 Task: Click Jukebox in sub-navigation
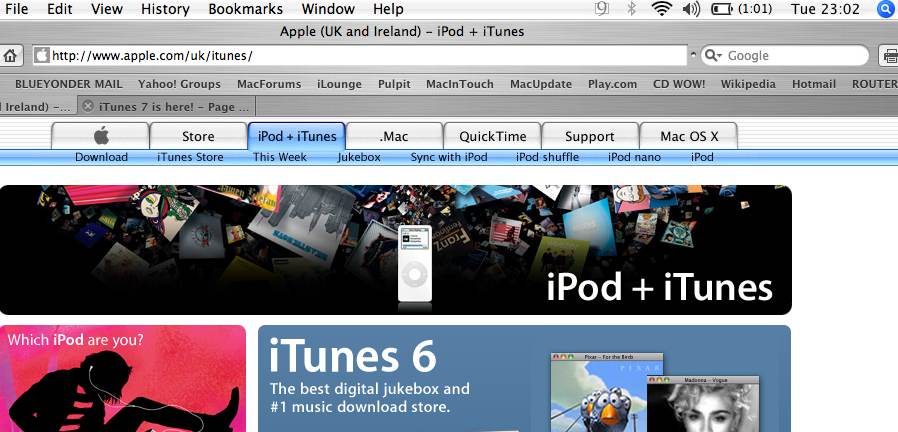tap(359, 157)
